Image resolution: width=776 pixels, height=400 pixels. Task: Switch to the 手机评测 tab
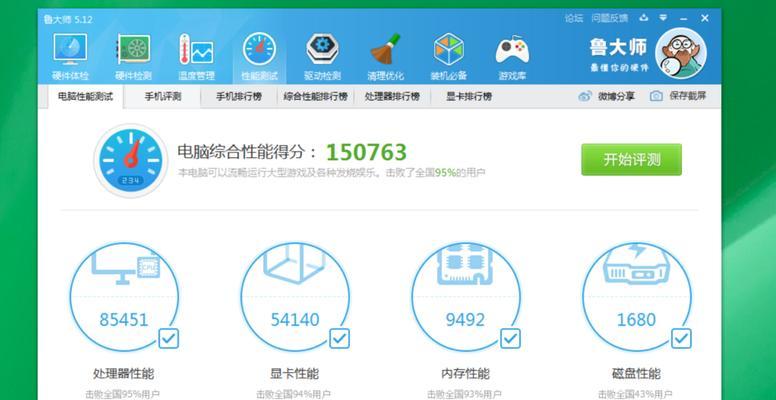pyautogui.click(x=163, y=97)
